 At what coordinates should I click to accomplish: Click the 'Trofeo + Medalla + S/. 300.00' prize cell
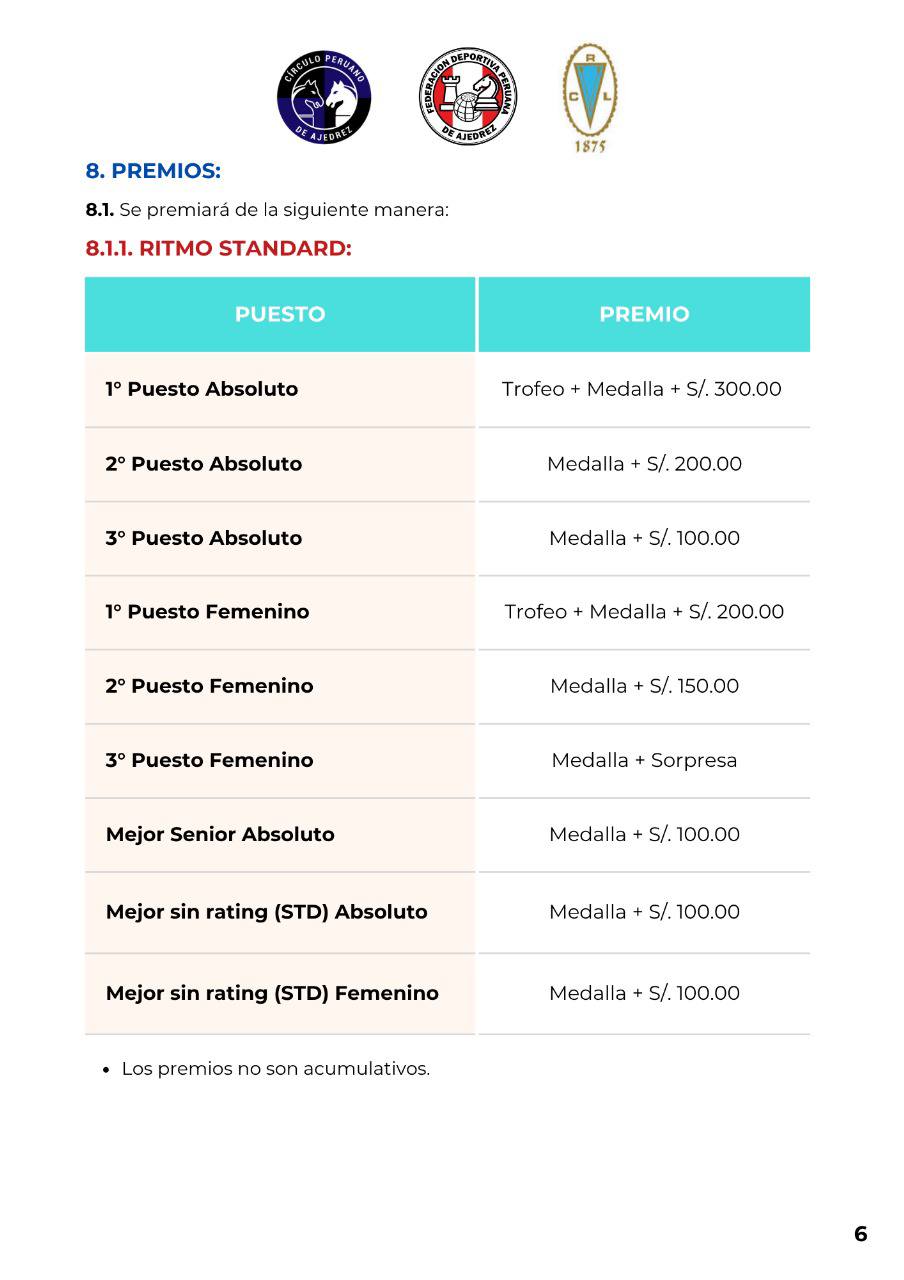pyautogui.click(x=642, y=389)
